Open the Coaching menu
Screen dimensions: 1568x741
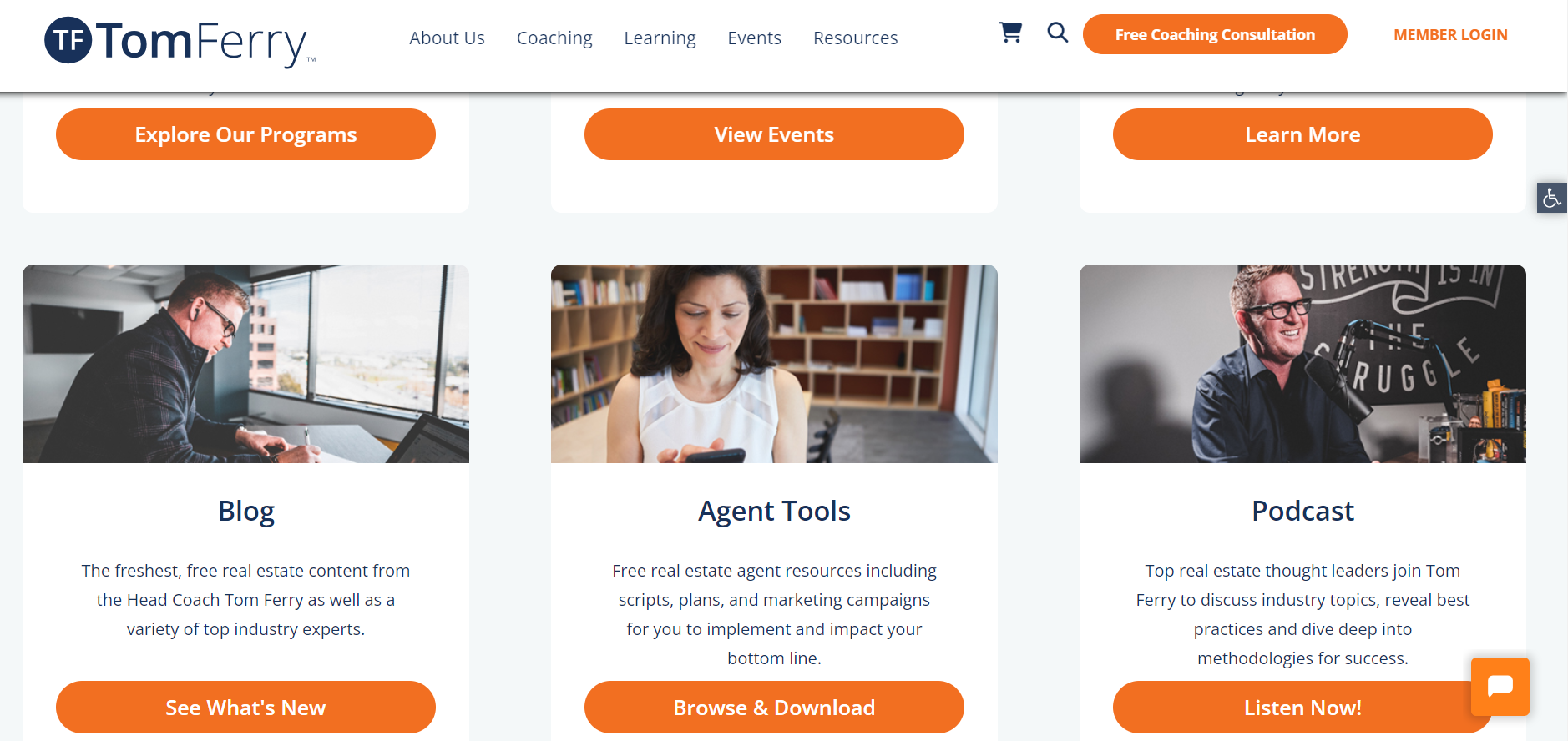pos(554,38)
